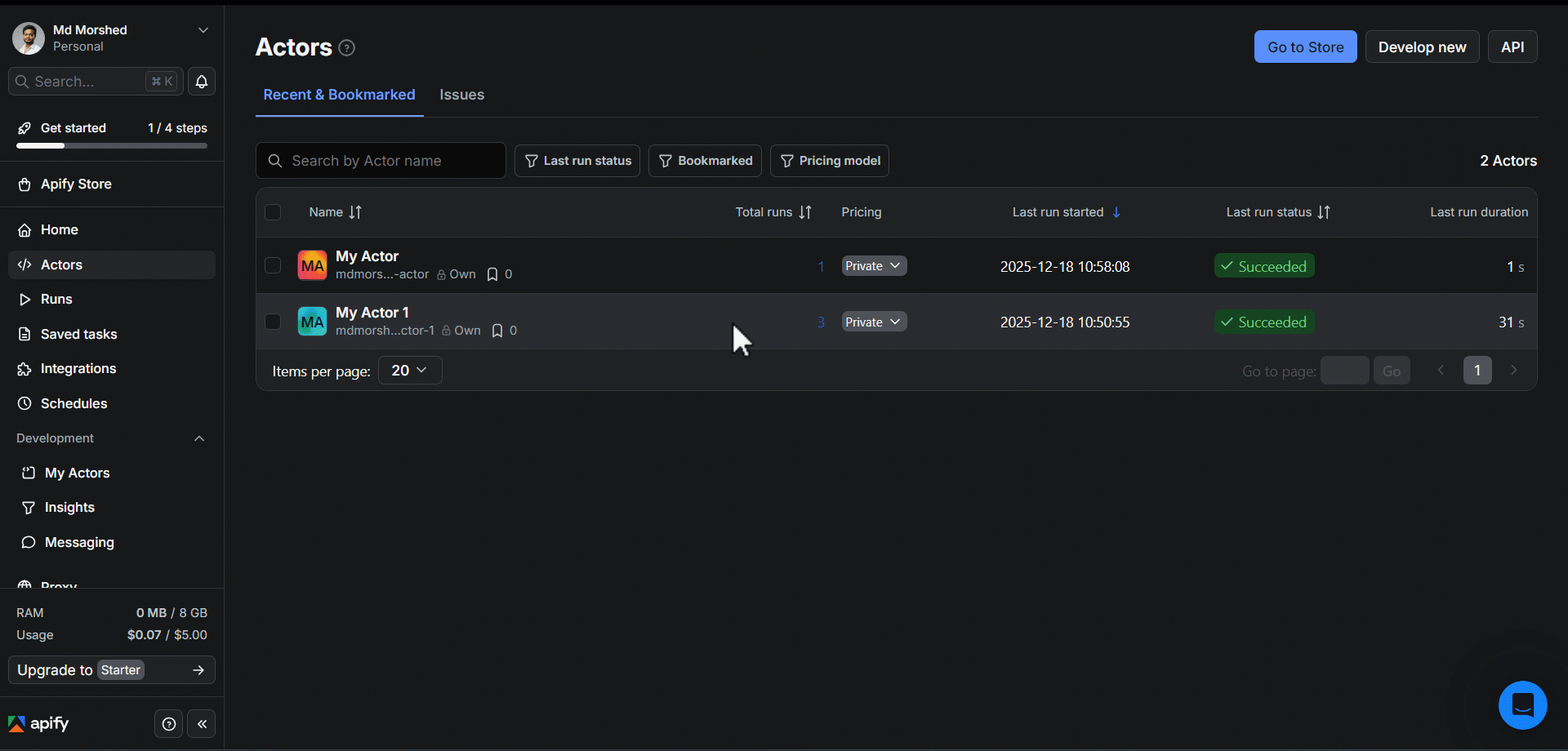
Task: Click bookmark icon on My Actor row
Action: tap(492, 274)
